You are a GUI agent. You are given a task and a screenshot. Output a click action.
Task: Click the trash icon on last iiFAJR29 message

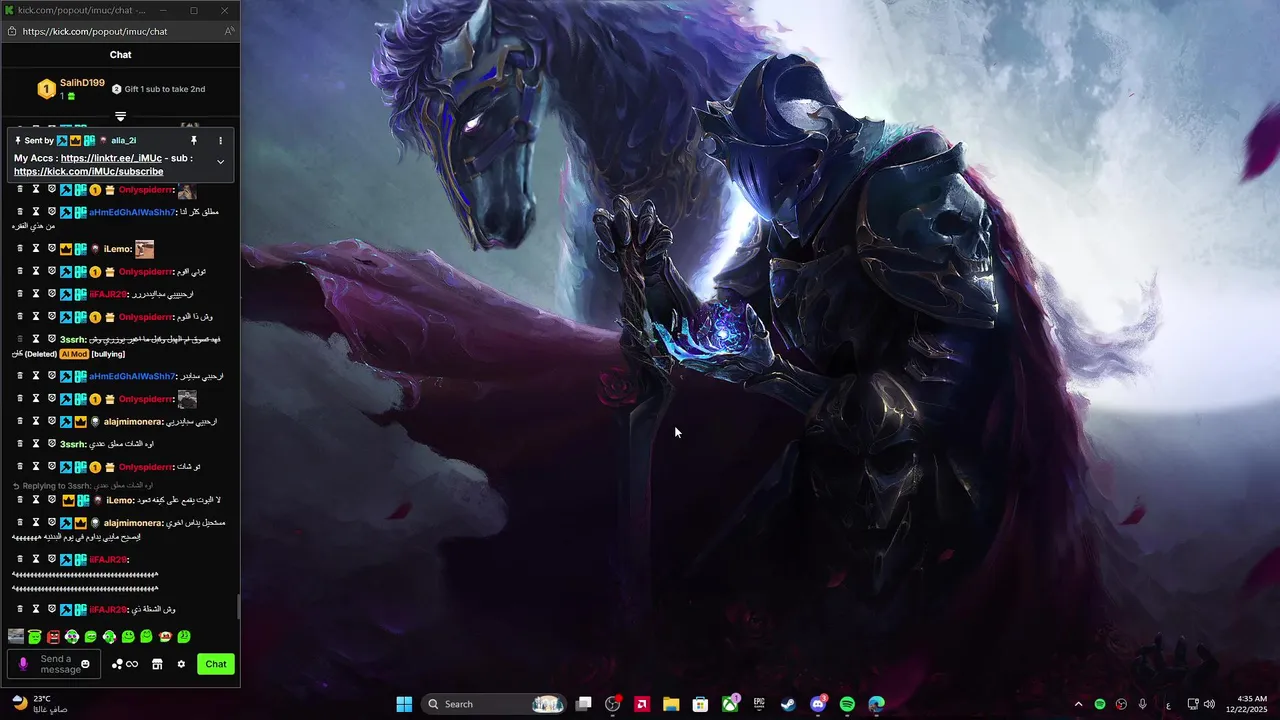click(20, 609)
